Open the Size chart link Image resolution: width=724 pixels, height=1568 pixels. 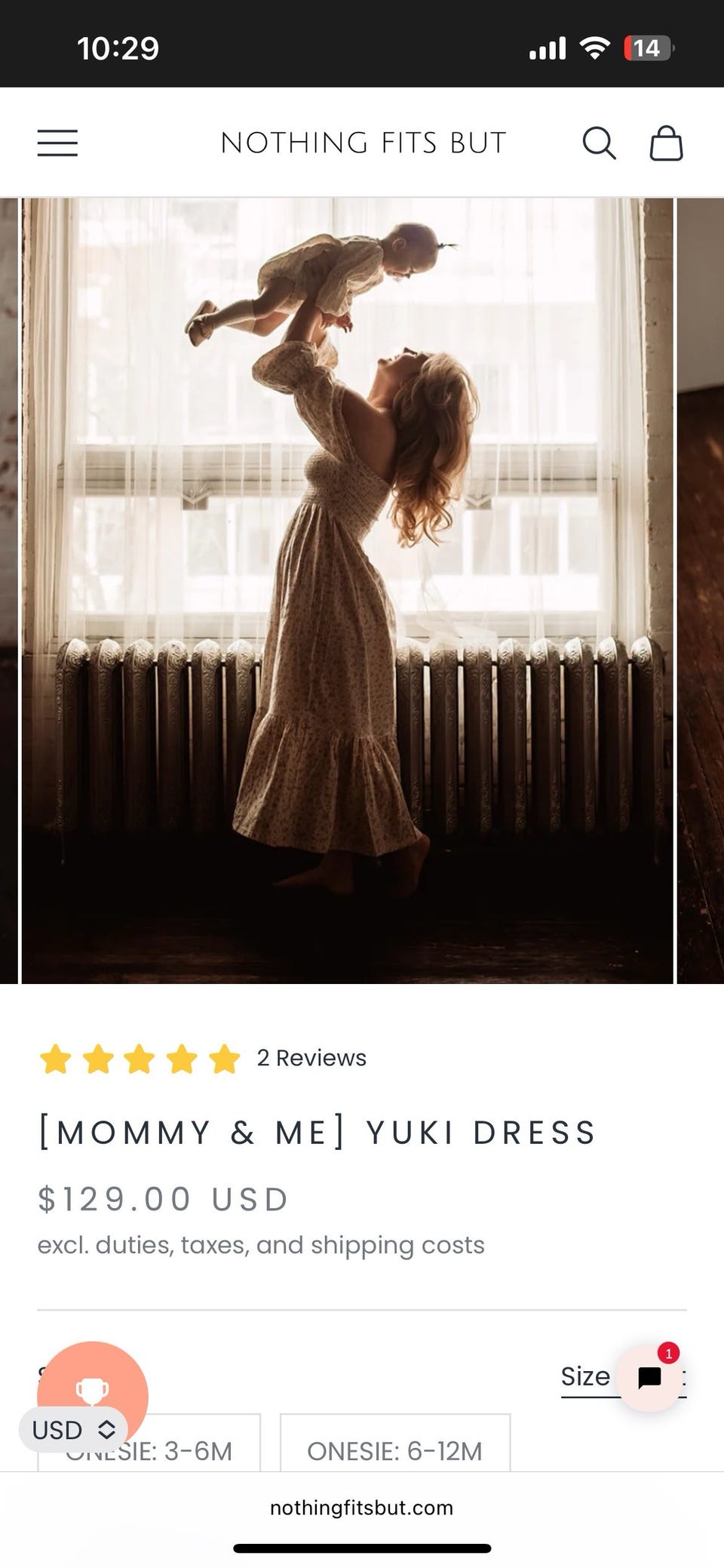[585, 1377]
